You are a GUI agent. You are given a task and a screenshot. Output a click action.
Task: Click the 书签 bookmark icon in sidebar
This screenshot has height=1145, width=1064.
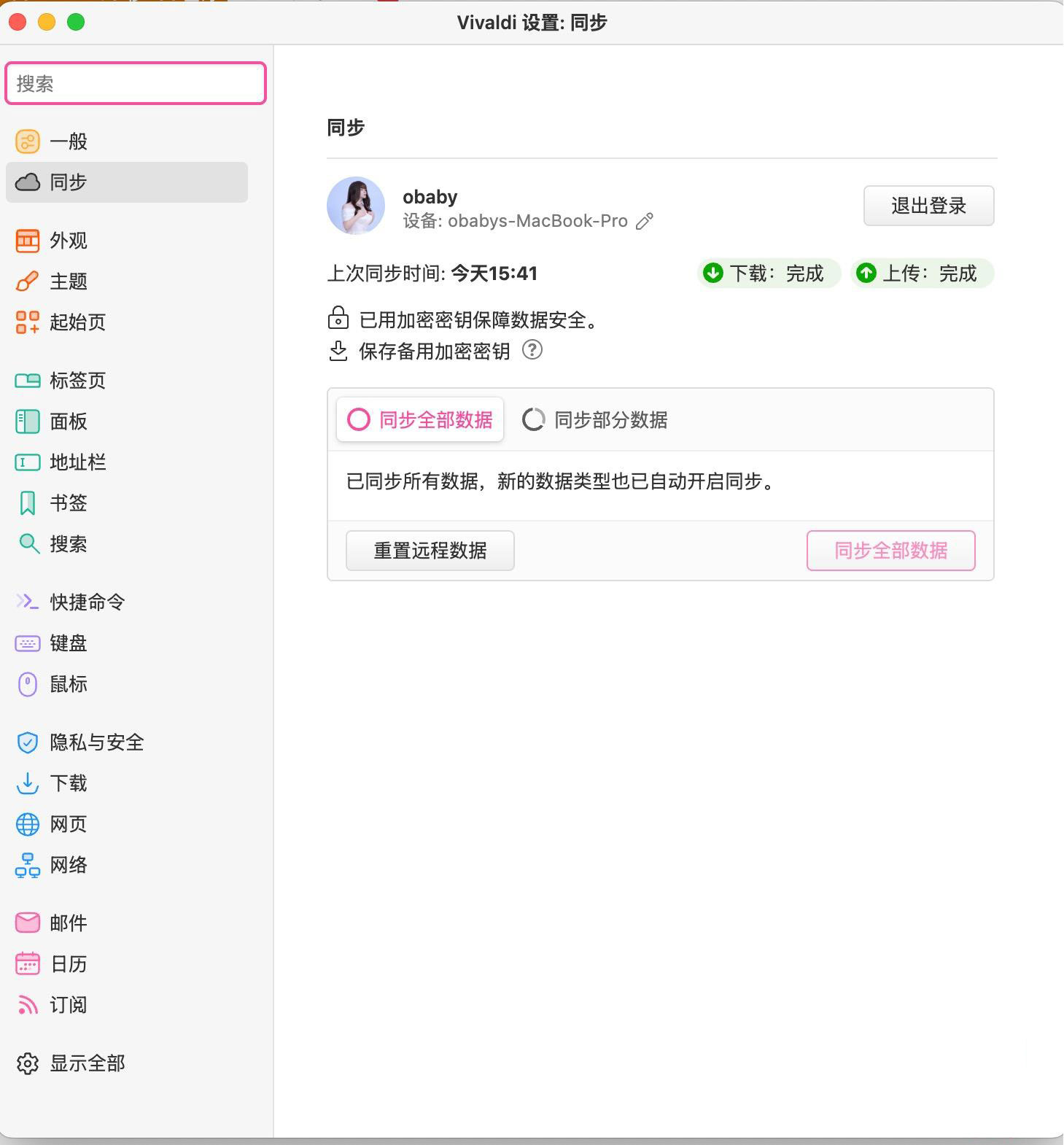pyautogui.click(x=28, y=503)
